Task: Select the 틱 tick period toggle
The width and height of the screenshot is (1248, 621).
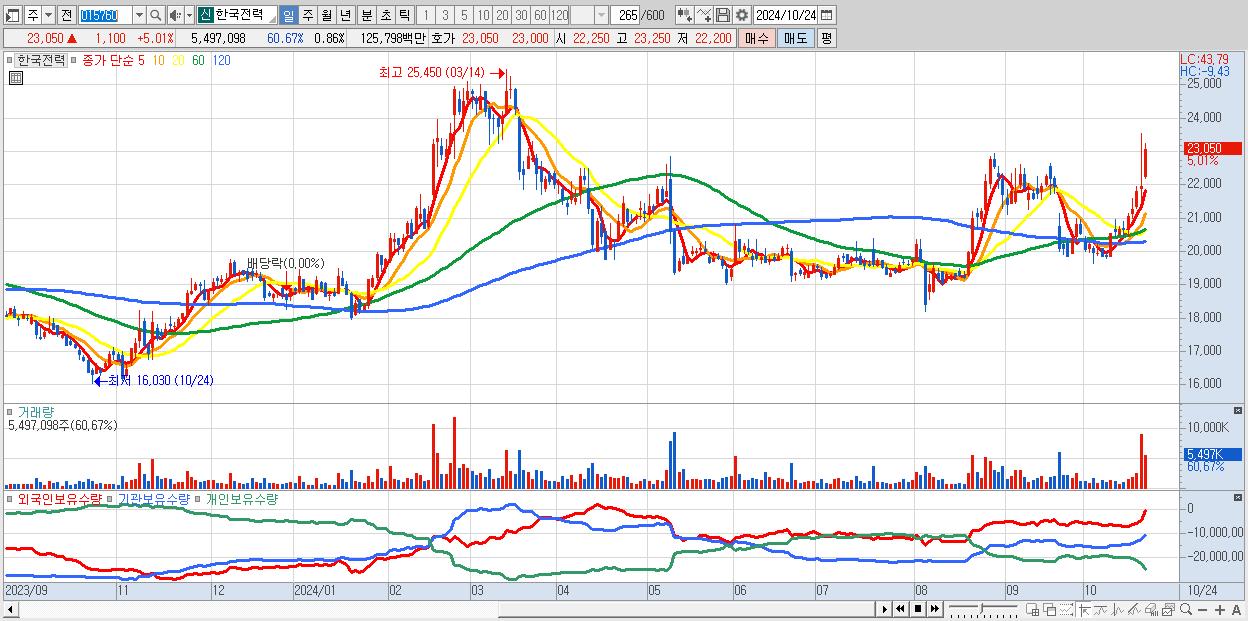Action: click(x=404, y=15)
